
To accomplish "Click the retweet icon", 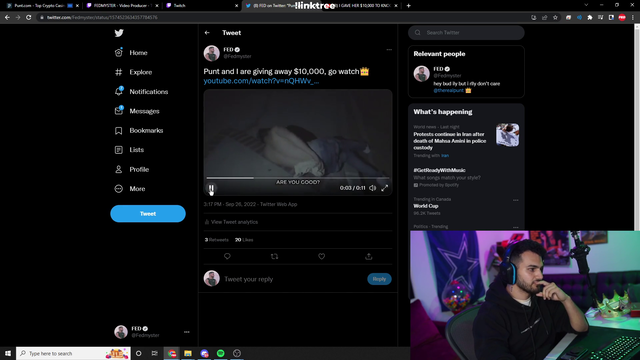I will click(274, 256).
